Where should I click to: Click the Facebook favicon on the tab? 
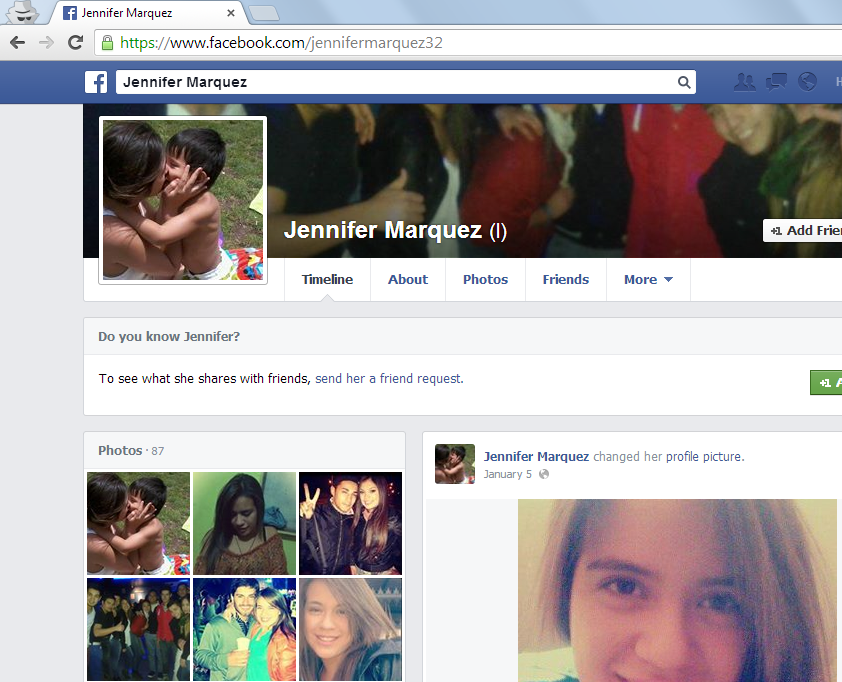[x=70, y=13]
